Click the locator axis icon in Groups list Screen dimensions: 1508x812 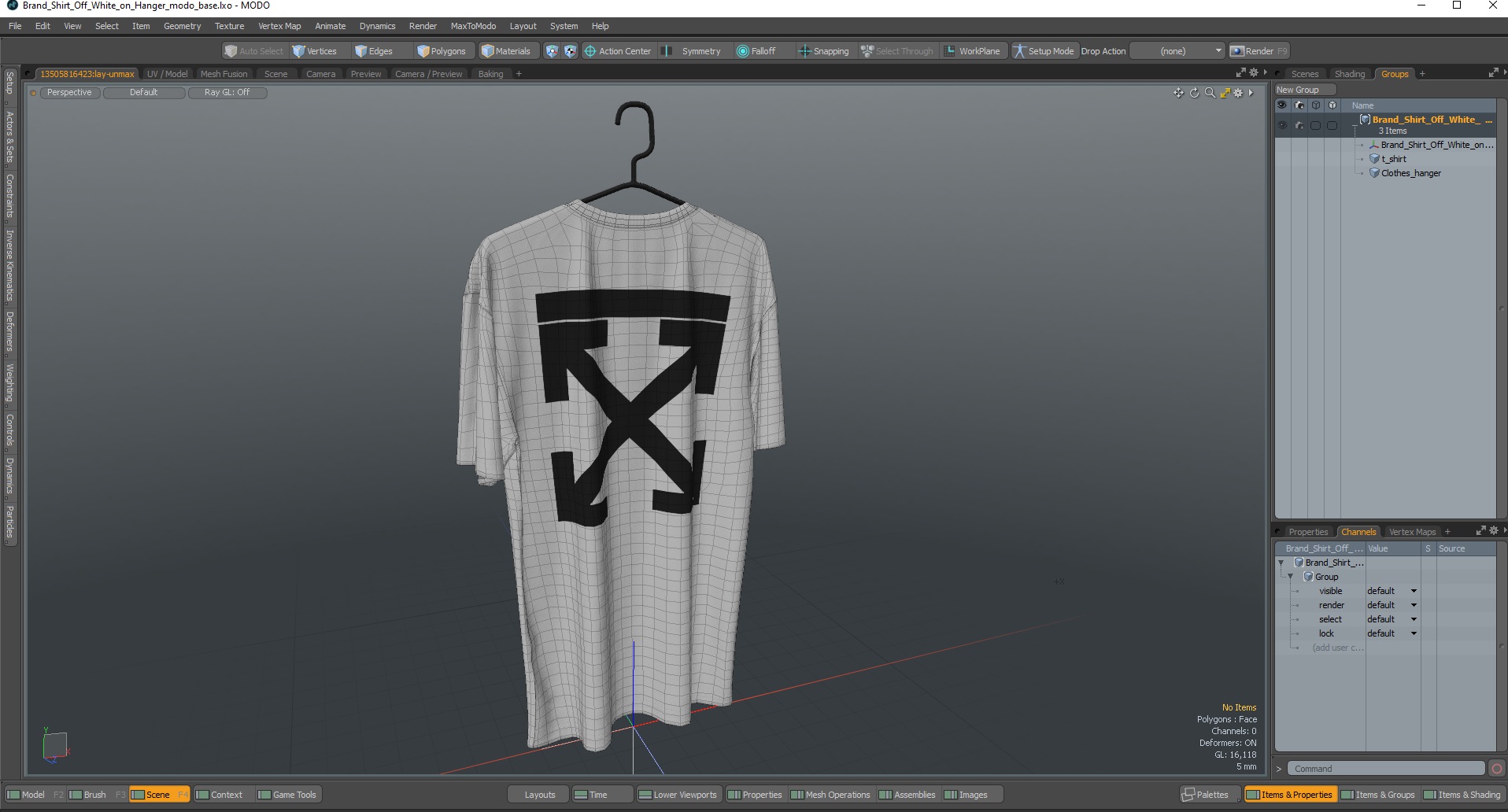tap(1374, 145)
